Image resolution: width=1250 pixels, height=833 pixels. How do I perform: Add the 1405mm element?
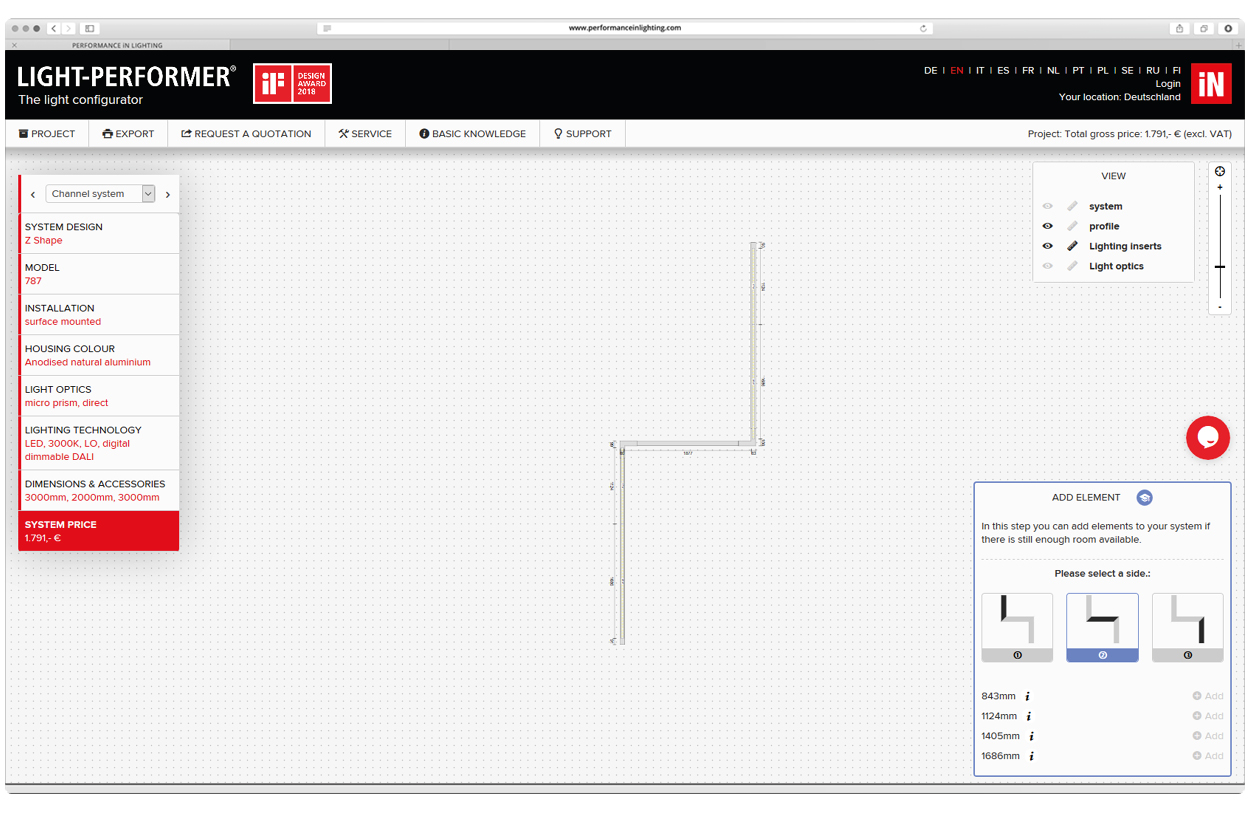(x=1208, y=736)
